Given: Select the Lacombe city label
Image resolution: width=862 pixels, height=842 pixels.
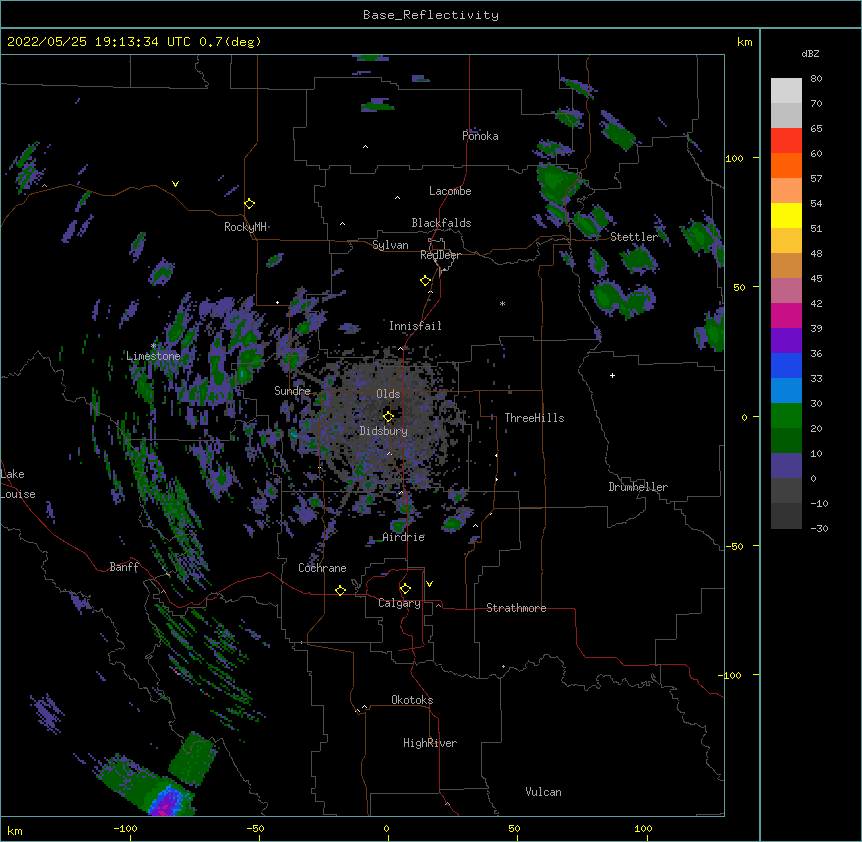Looking at the screenshot, I should coord(450,191).
